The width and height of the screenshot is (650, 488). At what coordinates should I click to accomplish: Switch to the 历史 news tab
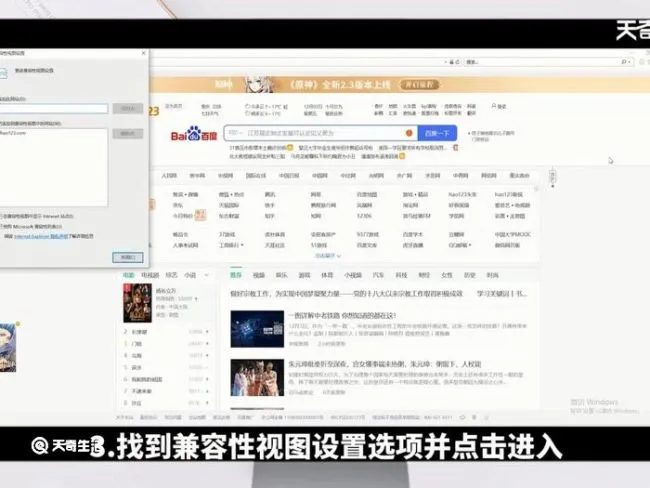click(x=469, y=275)
